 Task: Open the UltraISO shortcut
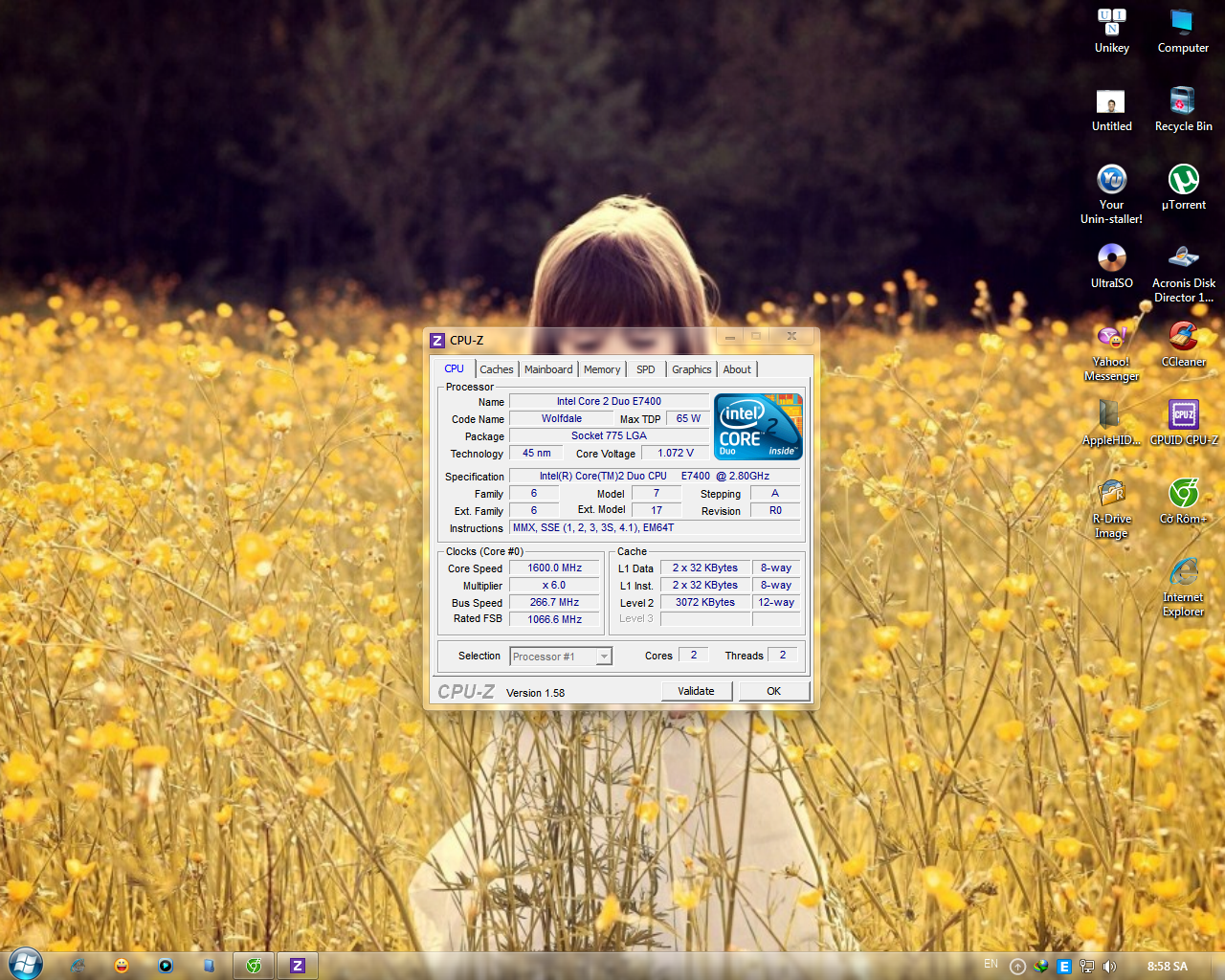(1111, 266)
